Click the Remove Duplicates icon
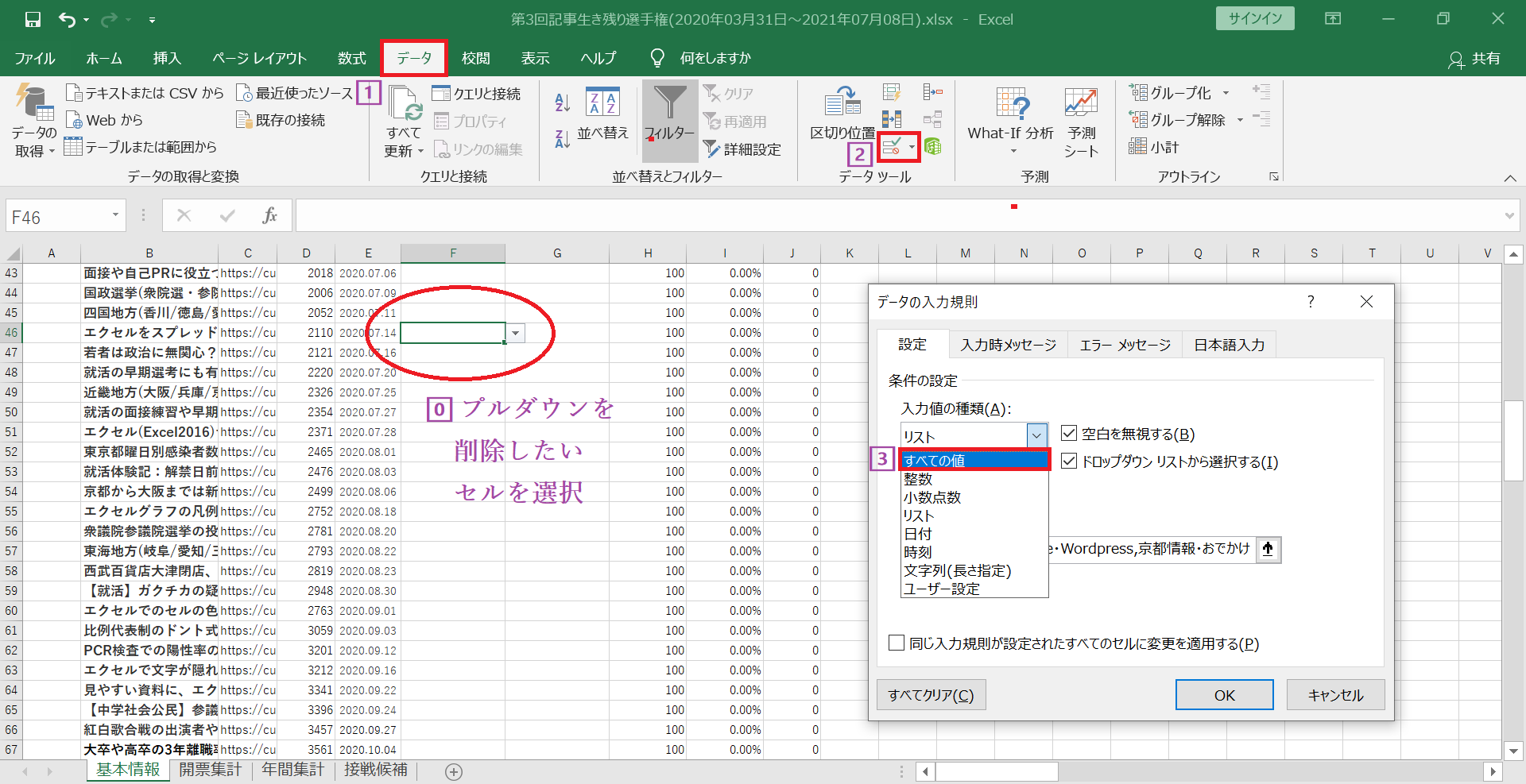The height and width of the screenshot is (784, 1526). 892,119
